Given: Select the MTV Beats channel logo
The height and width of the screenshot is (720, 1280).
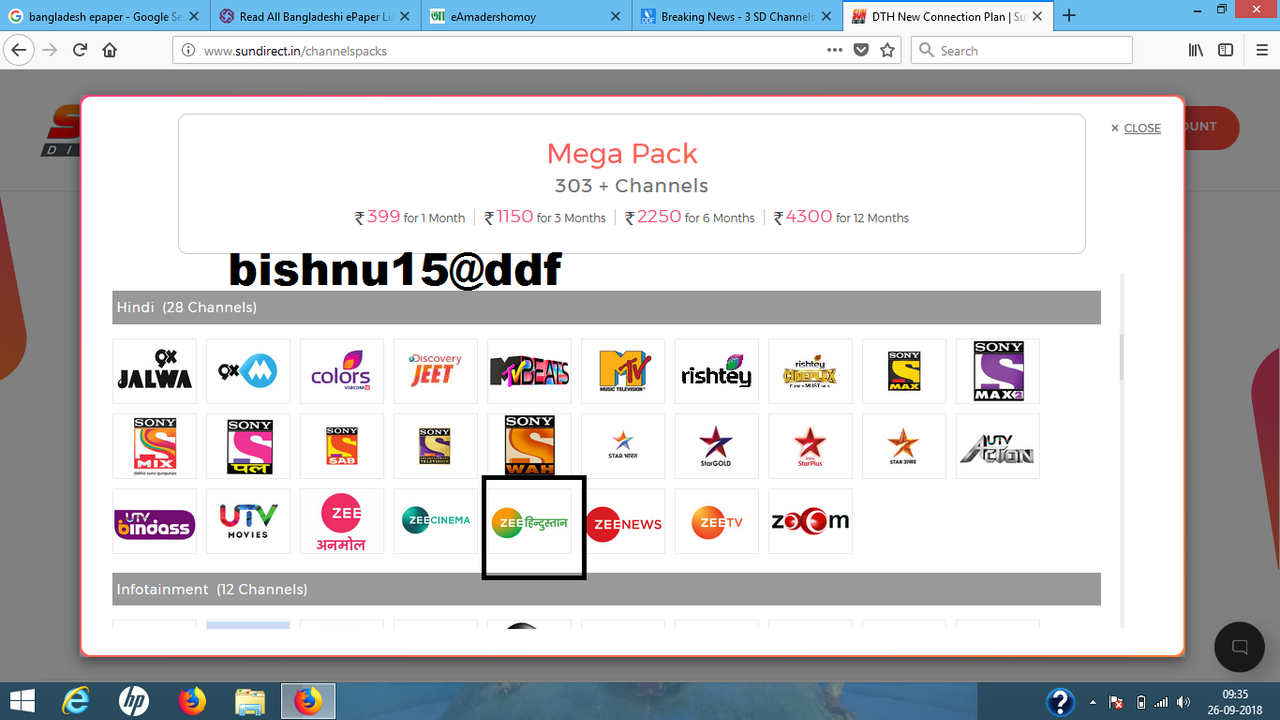Looking at the screenshot, I should 529,371.
